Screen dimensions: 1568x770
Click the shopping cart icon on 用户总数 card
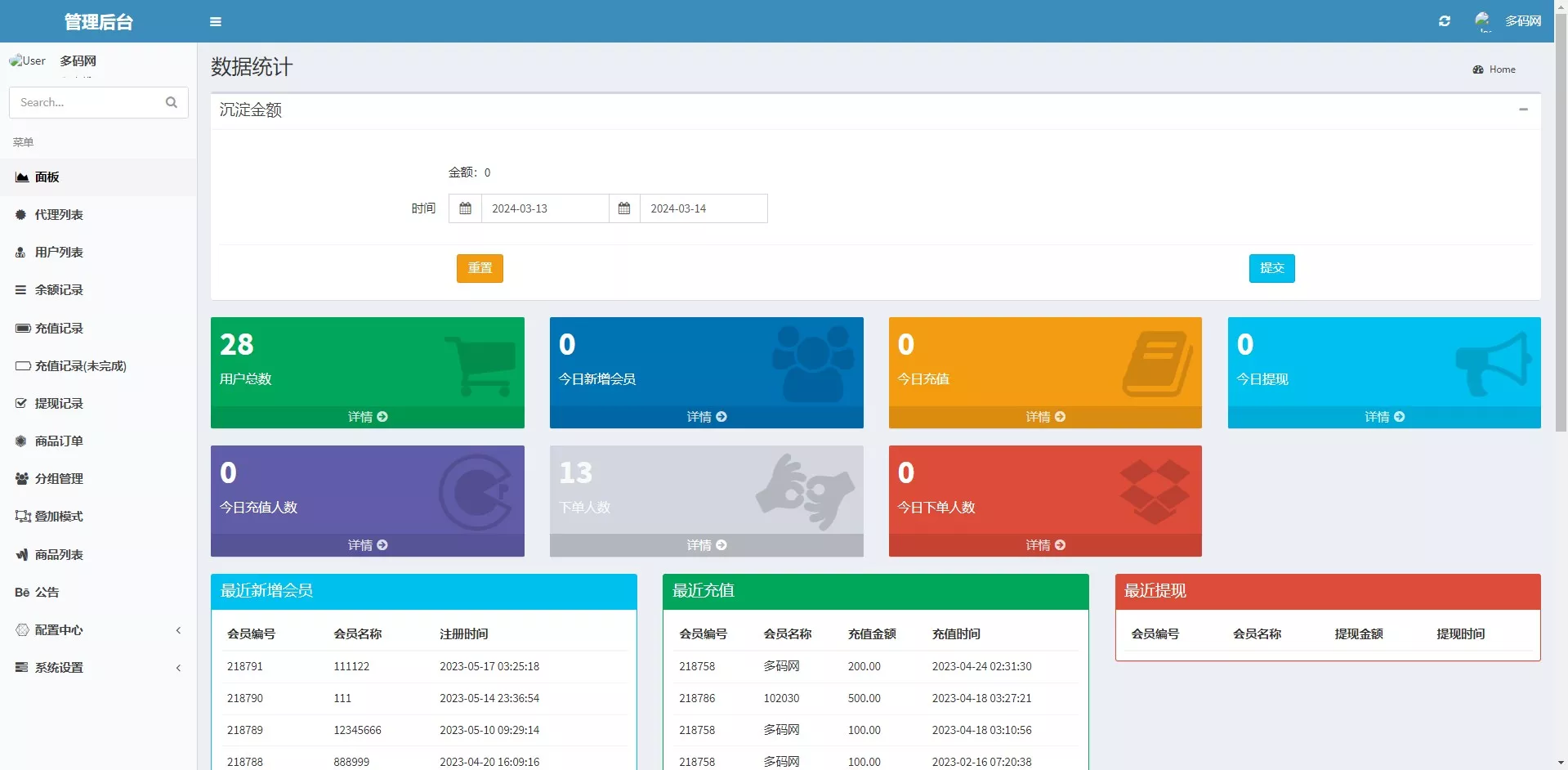(480, 365)
